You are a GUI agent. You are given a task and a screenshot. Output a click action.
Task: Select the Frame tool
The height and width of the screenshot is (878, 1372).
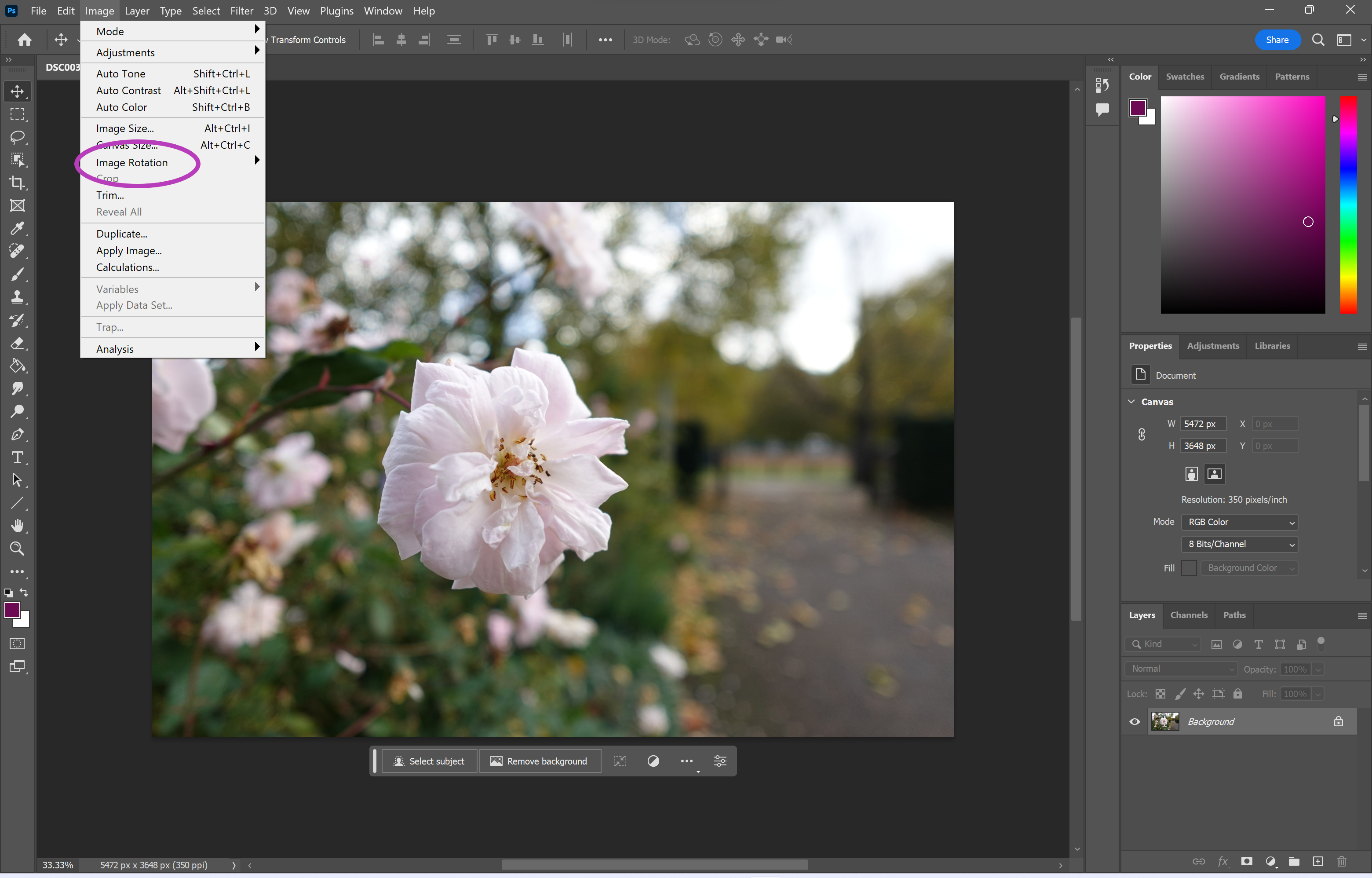click(17, 206)
